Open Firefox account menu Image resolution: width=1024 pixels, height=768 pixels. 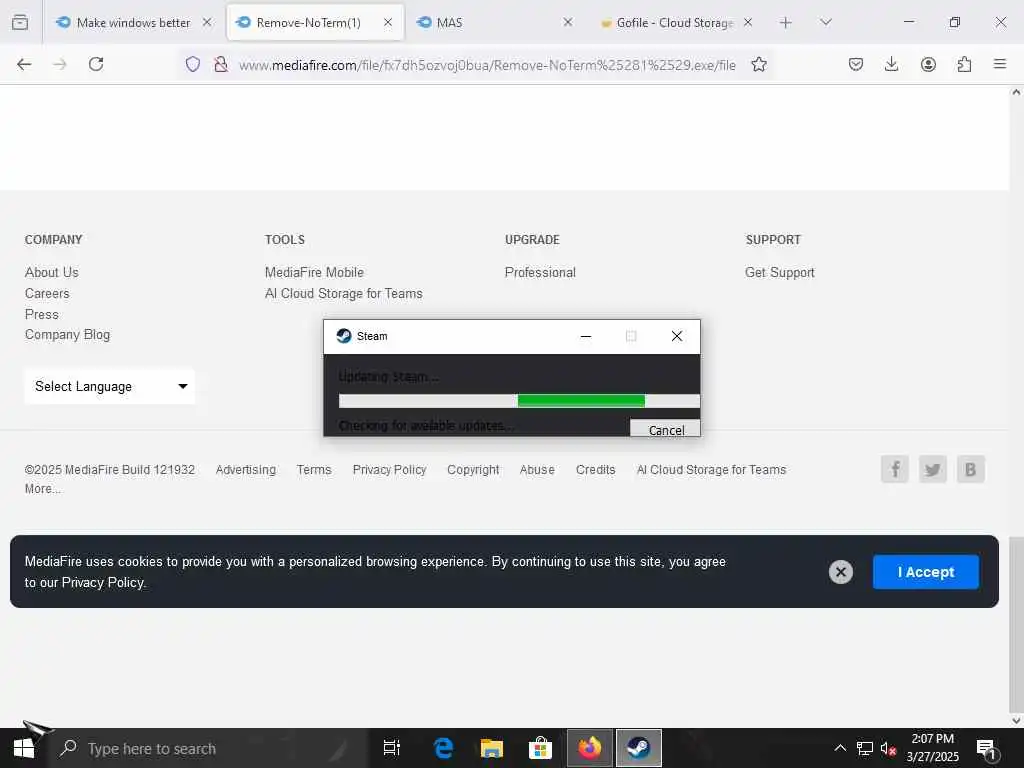(928, 64)
